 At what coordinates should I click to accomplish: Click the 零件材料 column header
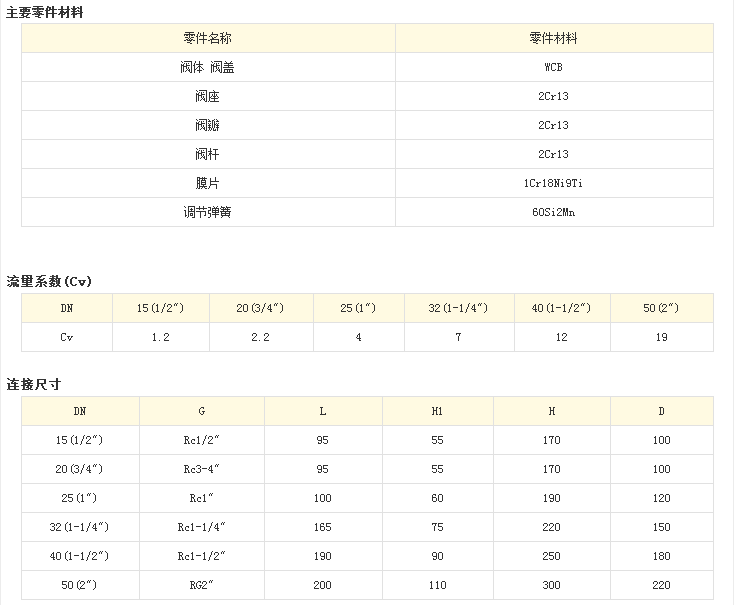[x=554, y=38]
